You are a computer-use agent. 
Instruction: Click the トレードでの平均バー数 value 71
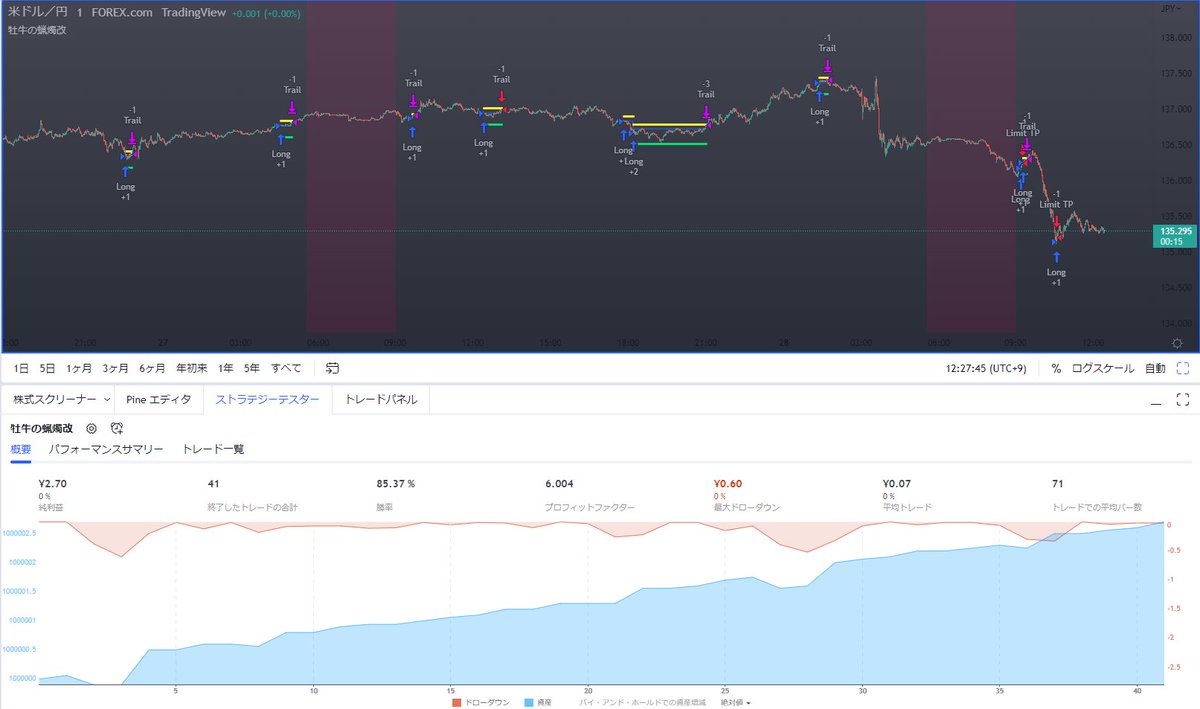tap(1057, 484)
